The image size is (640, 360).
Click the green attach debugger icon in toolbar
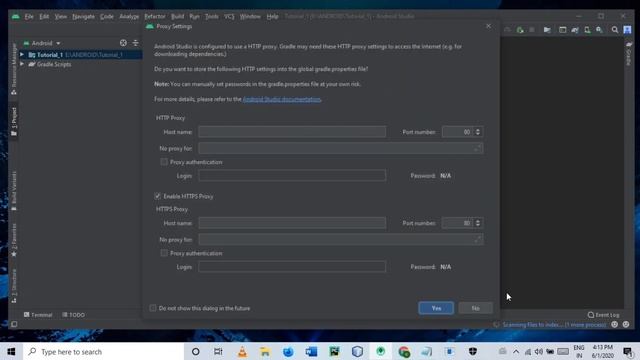tap(520, 30)
